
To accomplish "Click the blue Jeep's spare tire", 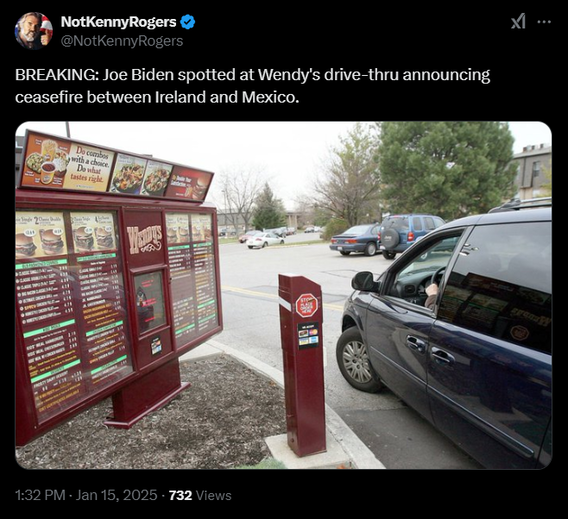I will (390, 237).
